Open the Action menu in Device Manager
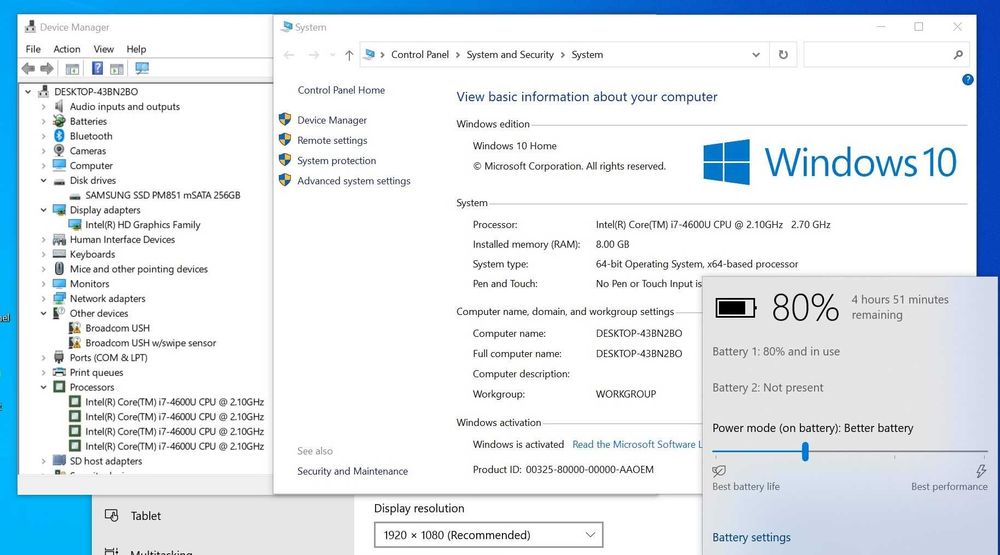 click(67, 49)
